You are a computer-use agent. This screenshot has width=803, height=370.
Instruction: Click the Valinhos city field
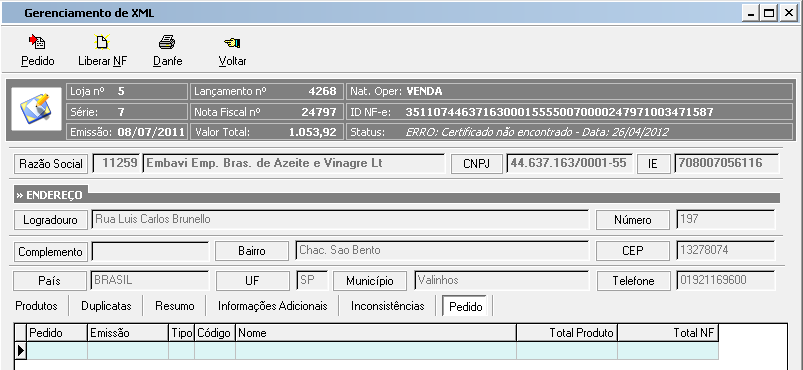pos(501,280)
